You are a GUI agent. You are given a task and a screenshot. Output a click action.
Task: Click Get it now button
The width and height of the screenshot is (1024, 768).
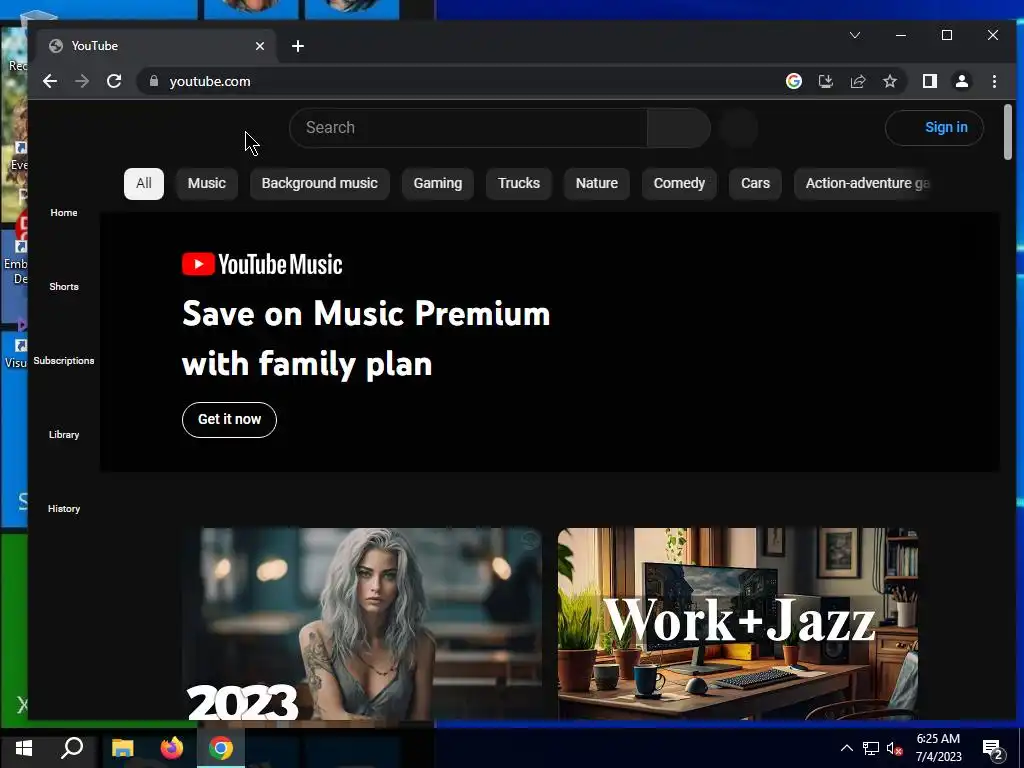point(229,419)
